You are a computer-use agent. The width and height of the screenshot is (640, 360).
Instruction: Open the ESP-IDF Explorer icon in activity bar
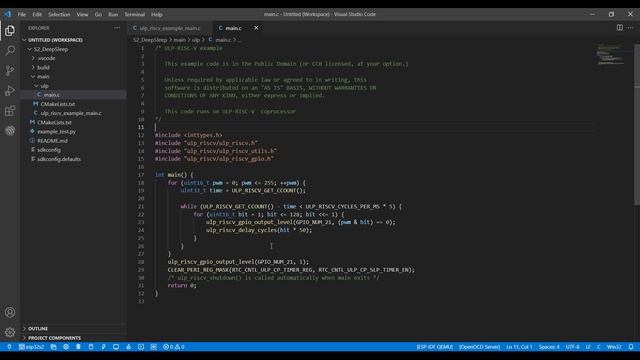click(x=10, y=131)
